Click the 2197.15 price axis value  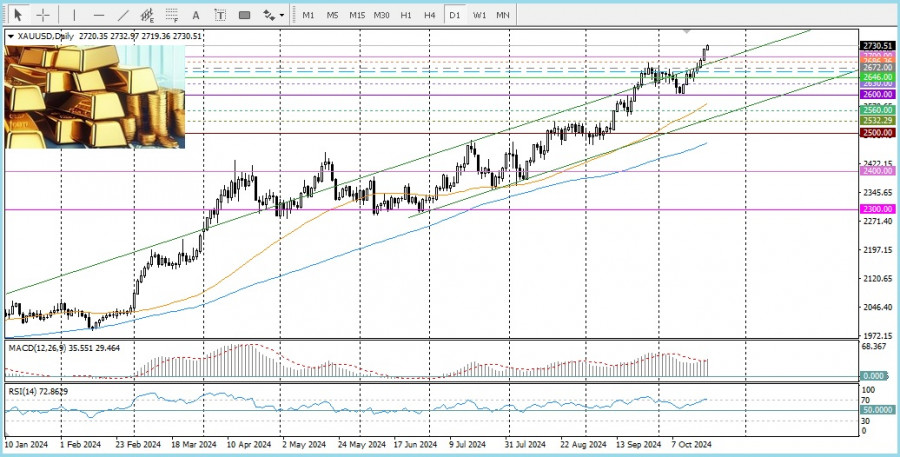[x=878, y=250]
